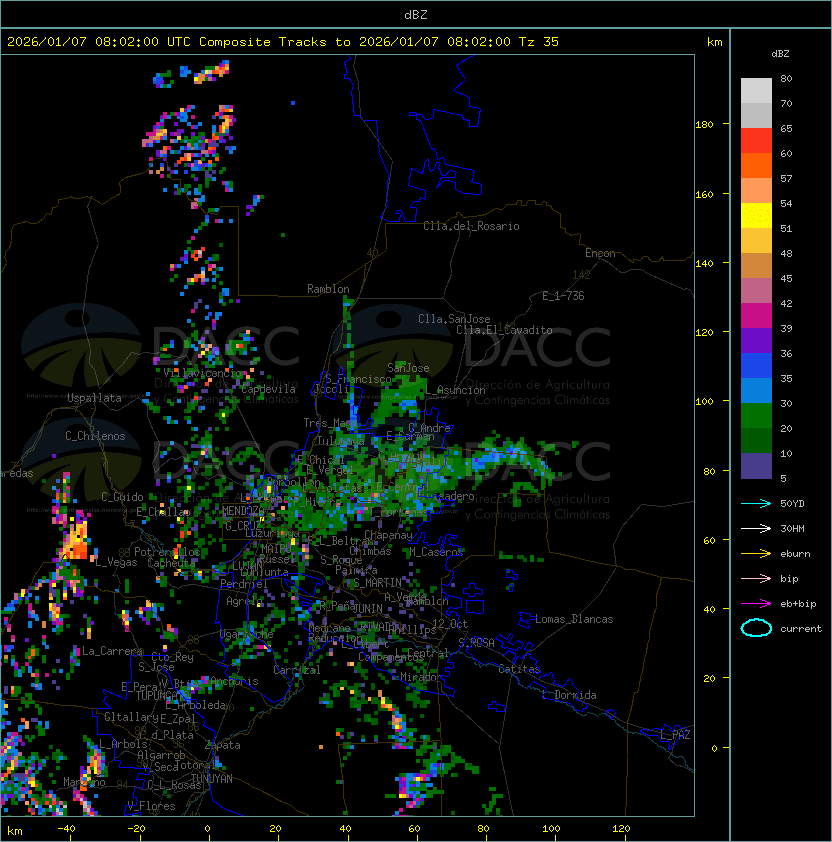Click the 'Zapata' map label

tap(222, 745)
